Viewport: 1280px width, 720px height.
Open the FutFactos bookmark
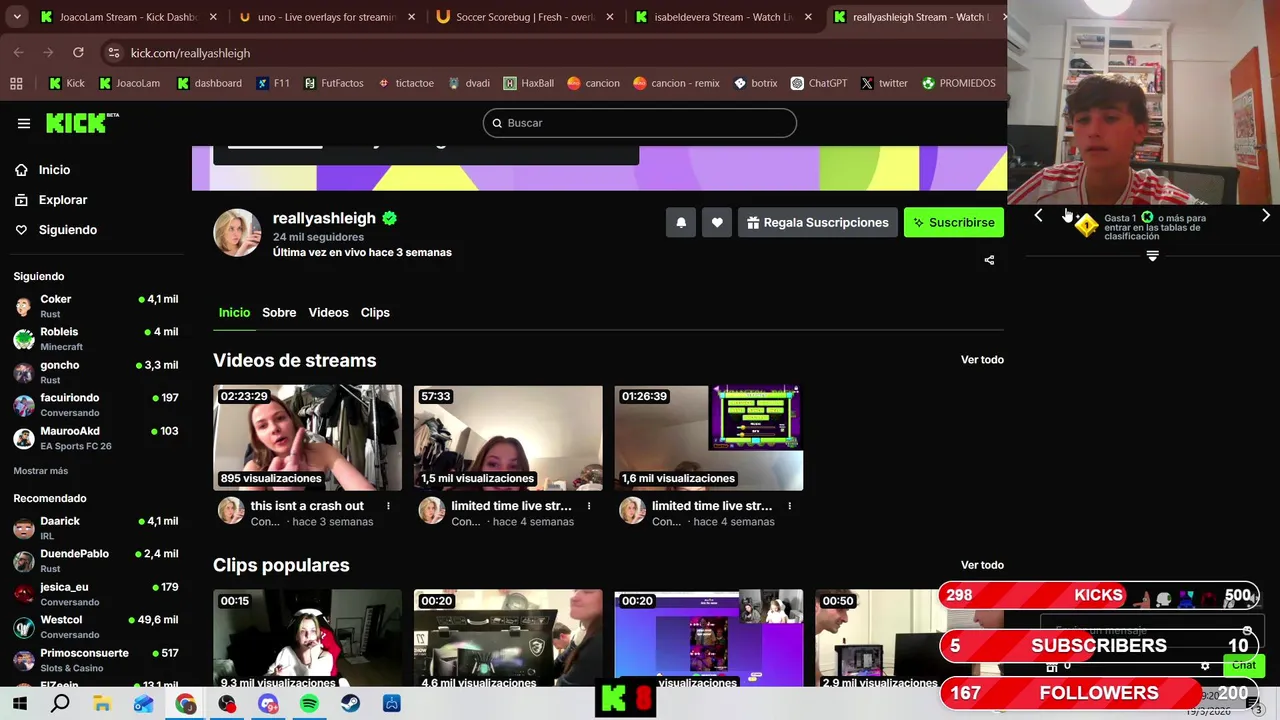pyautogui.click(x=334, y=83)
